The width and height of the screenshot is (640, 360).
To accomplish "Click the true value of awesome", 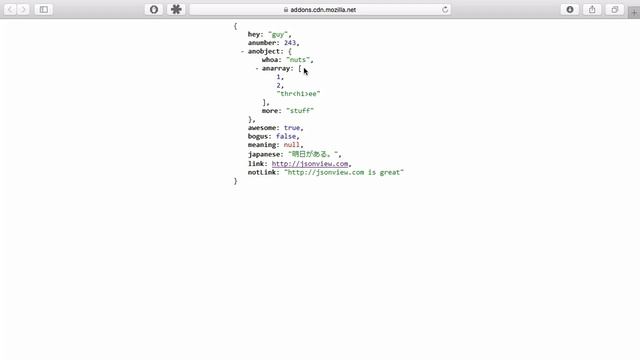I will [292, 128].
